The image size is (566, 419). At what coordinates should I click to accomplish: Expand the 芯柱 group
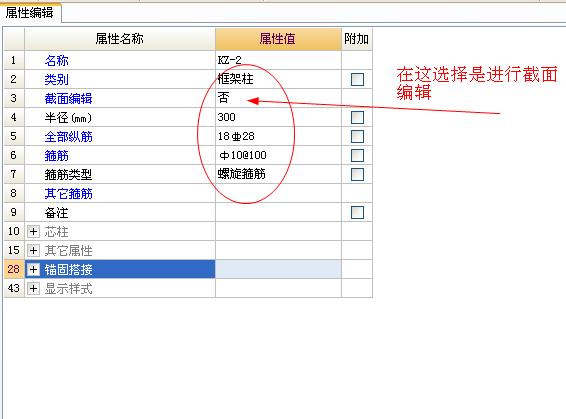pos(33,231)
